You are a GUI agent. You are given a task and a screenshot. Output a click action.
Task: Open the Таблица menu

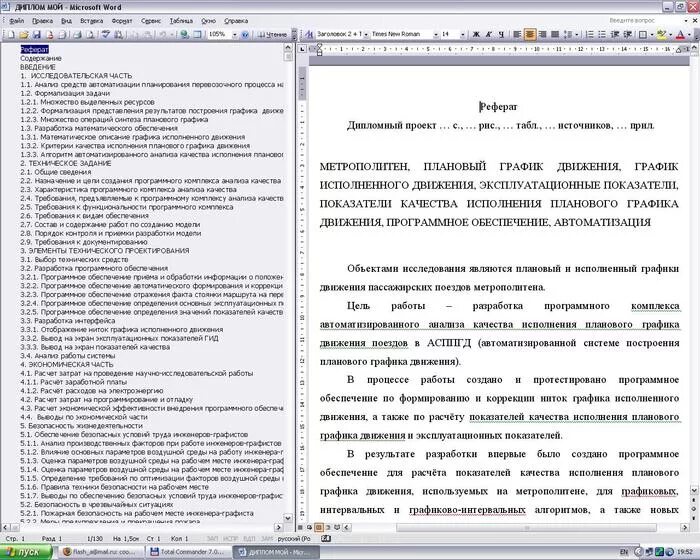[181, 21]
